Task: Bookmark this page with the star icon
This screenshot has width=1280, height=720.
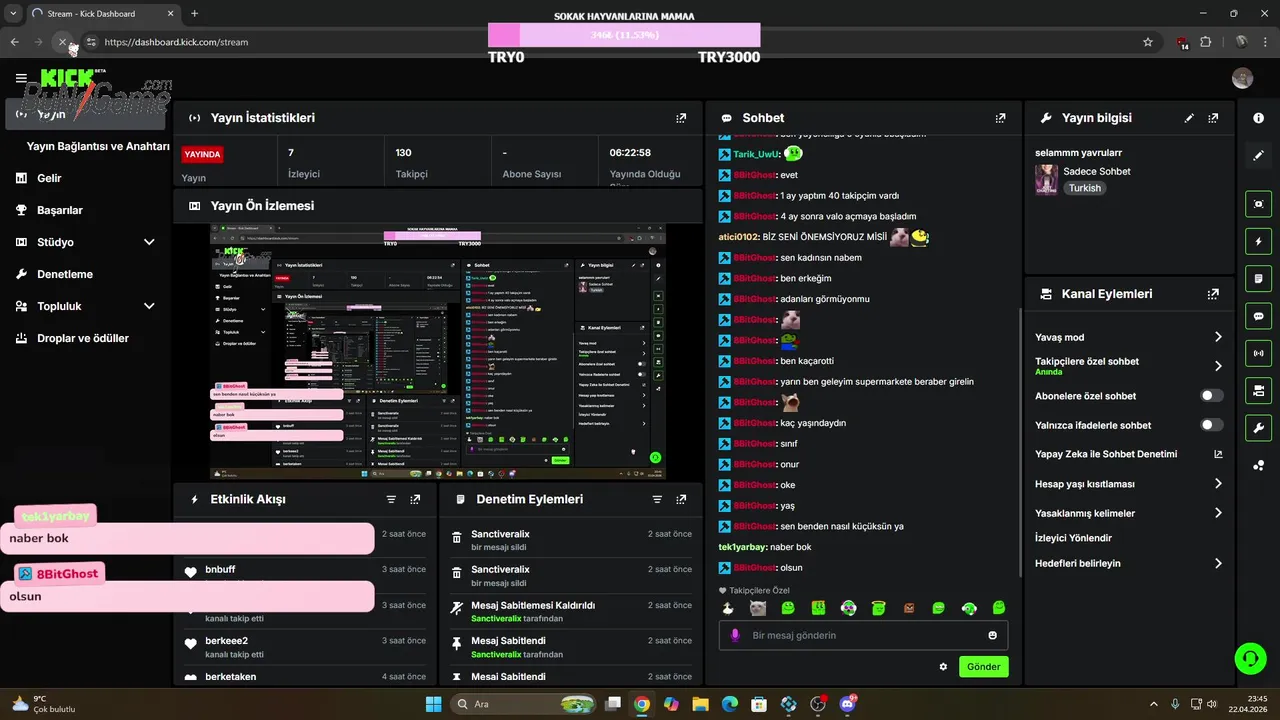Action: coord(1148,42)
